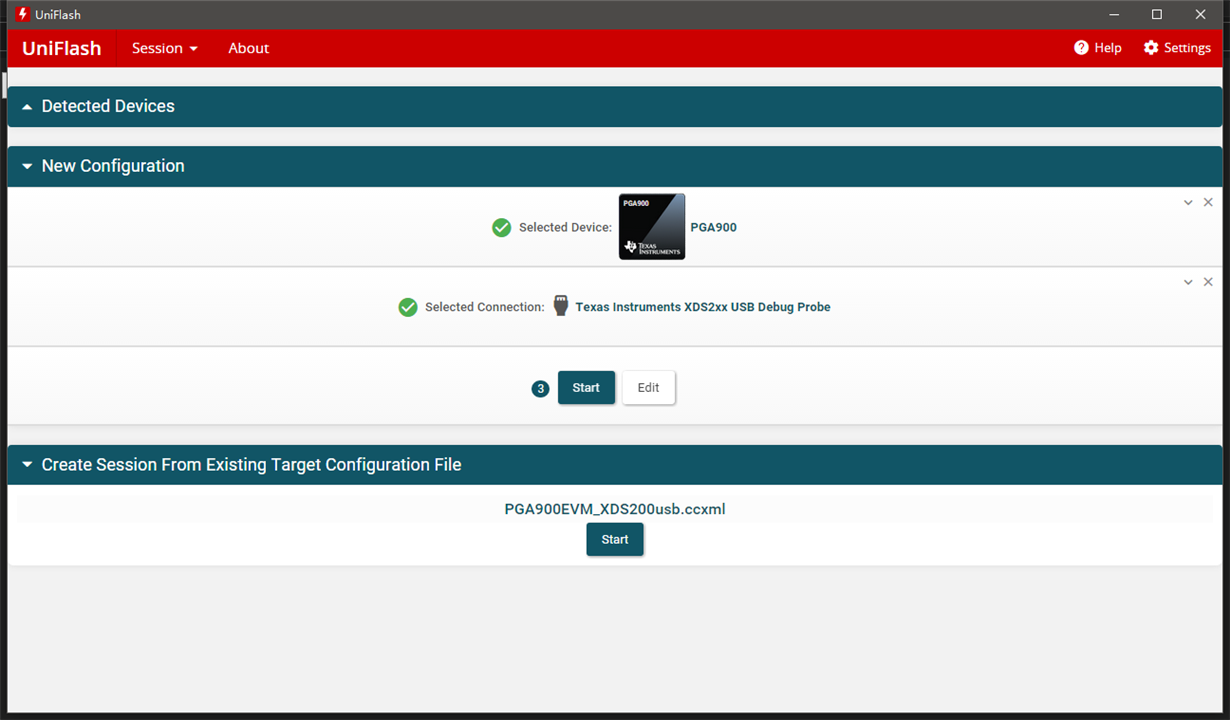The height and width of the screenshot is (720, 1230).
Task: Open the About page
Action: pyautogui.click(x=248, y=48)
